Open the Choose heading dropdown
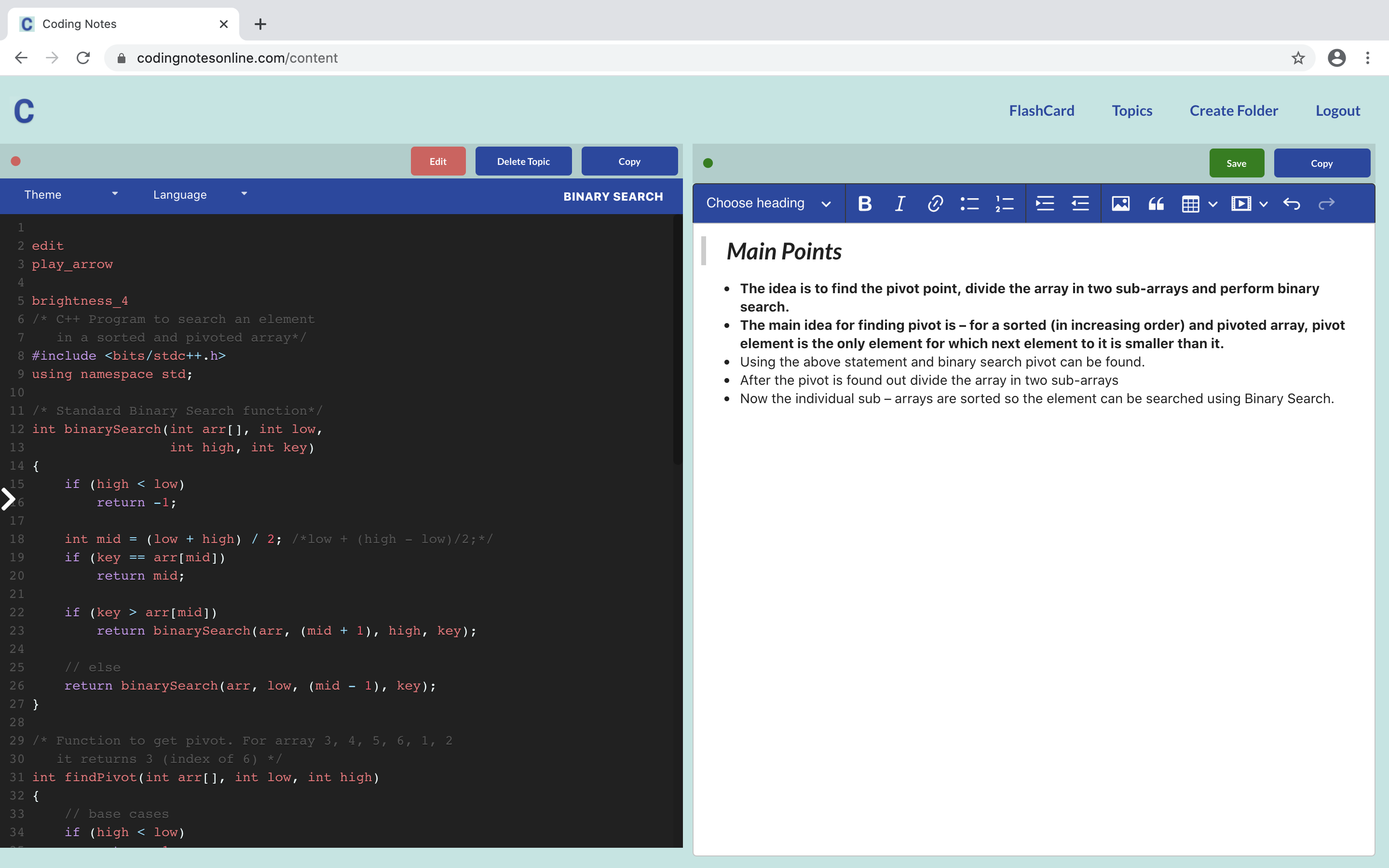The width and height of the screenshot is (1389, 868). 767,203
